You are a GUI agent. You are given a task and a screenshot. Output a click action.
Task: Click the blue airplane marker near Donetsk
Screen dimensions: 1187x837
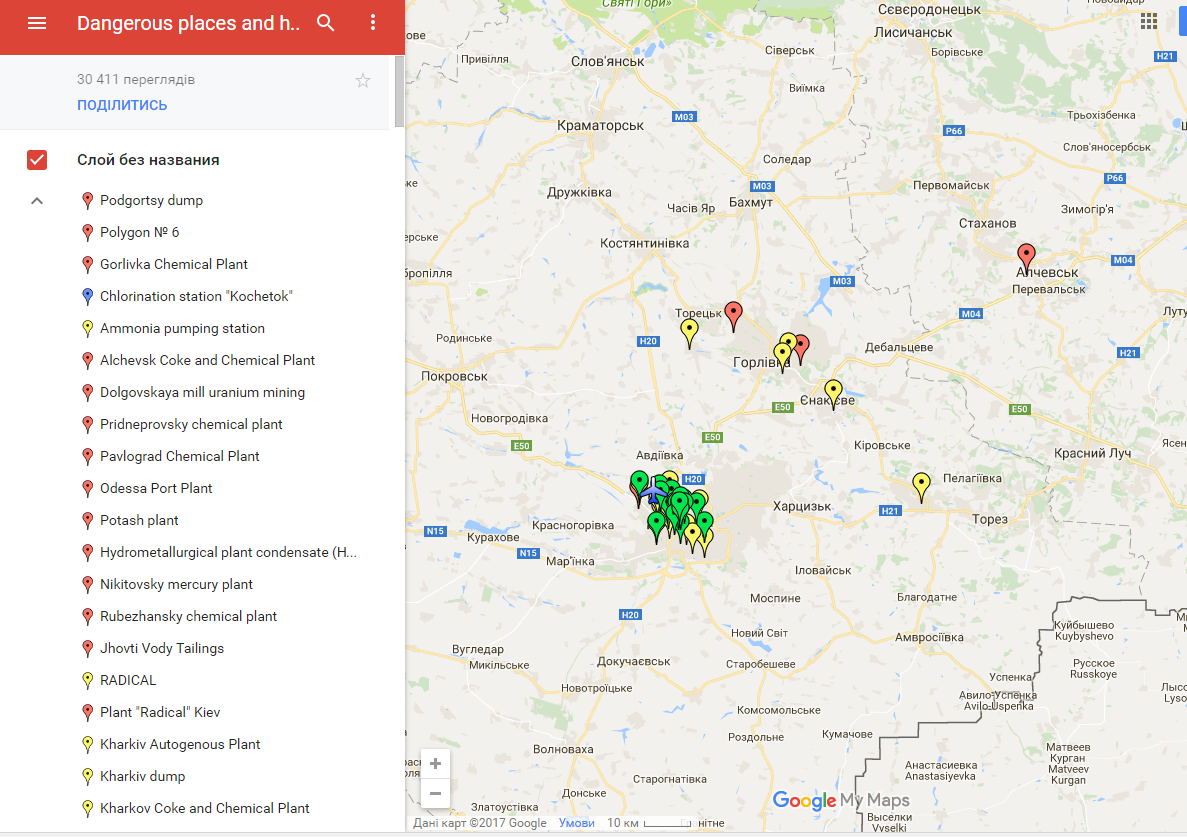[652, 493]
